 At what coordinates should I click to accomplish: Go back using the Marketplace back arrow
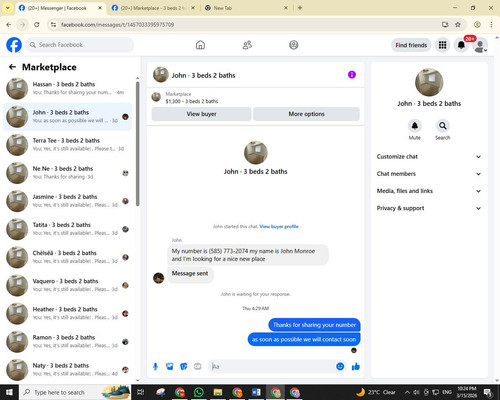coord(12,67)
